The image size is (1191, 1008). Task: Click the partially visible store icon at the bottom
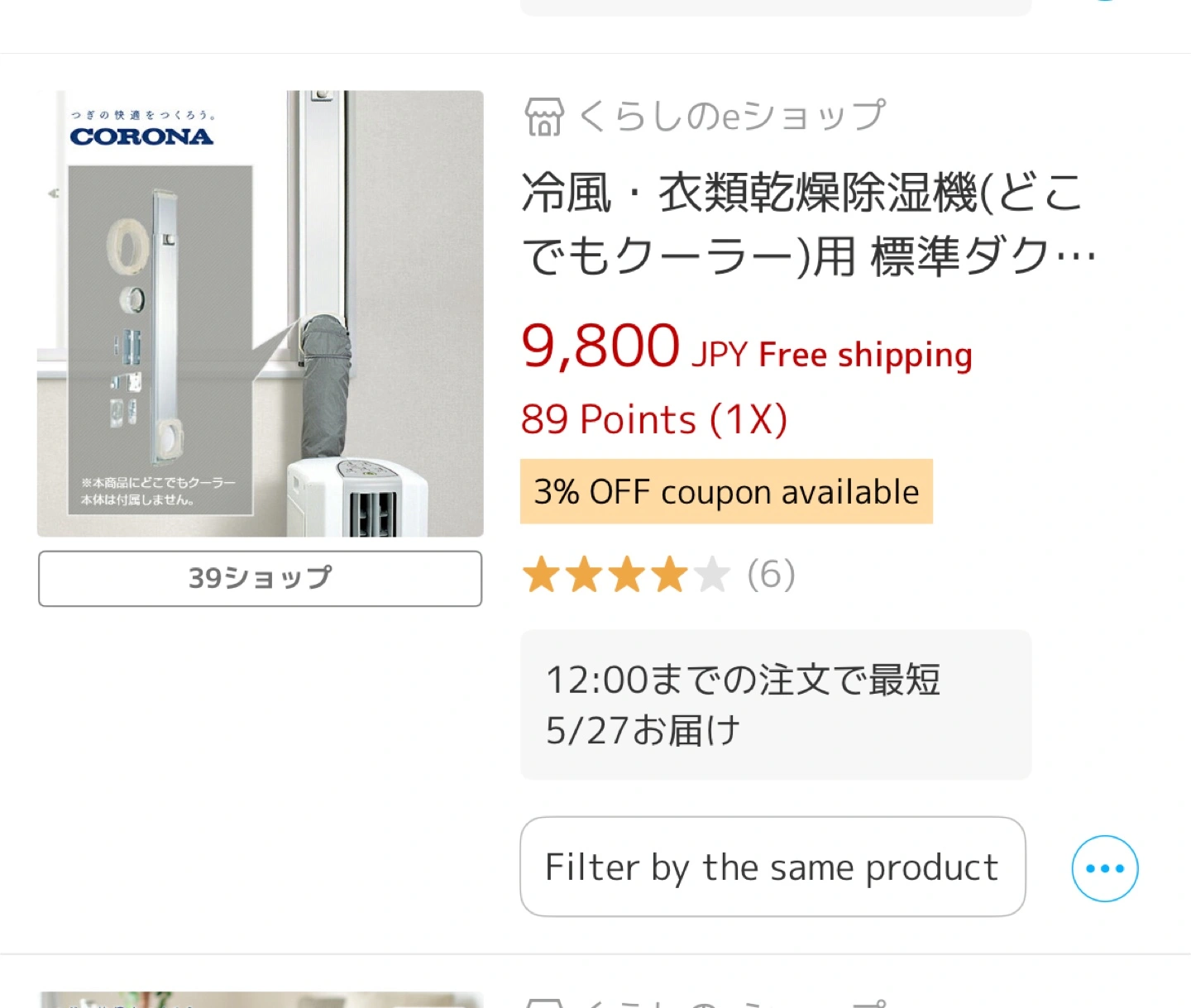click(543, 1001)
